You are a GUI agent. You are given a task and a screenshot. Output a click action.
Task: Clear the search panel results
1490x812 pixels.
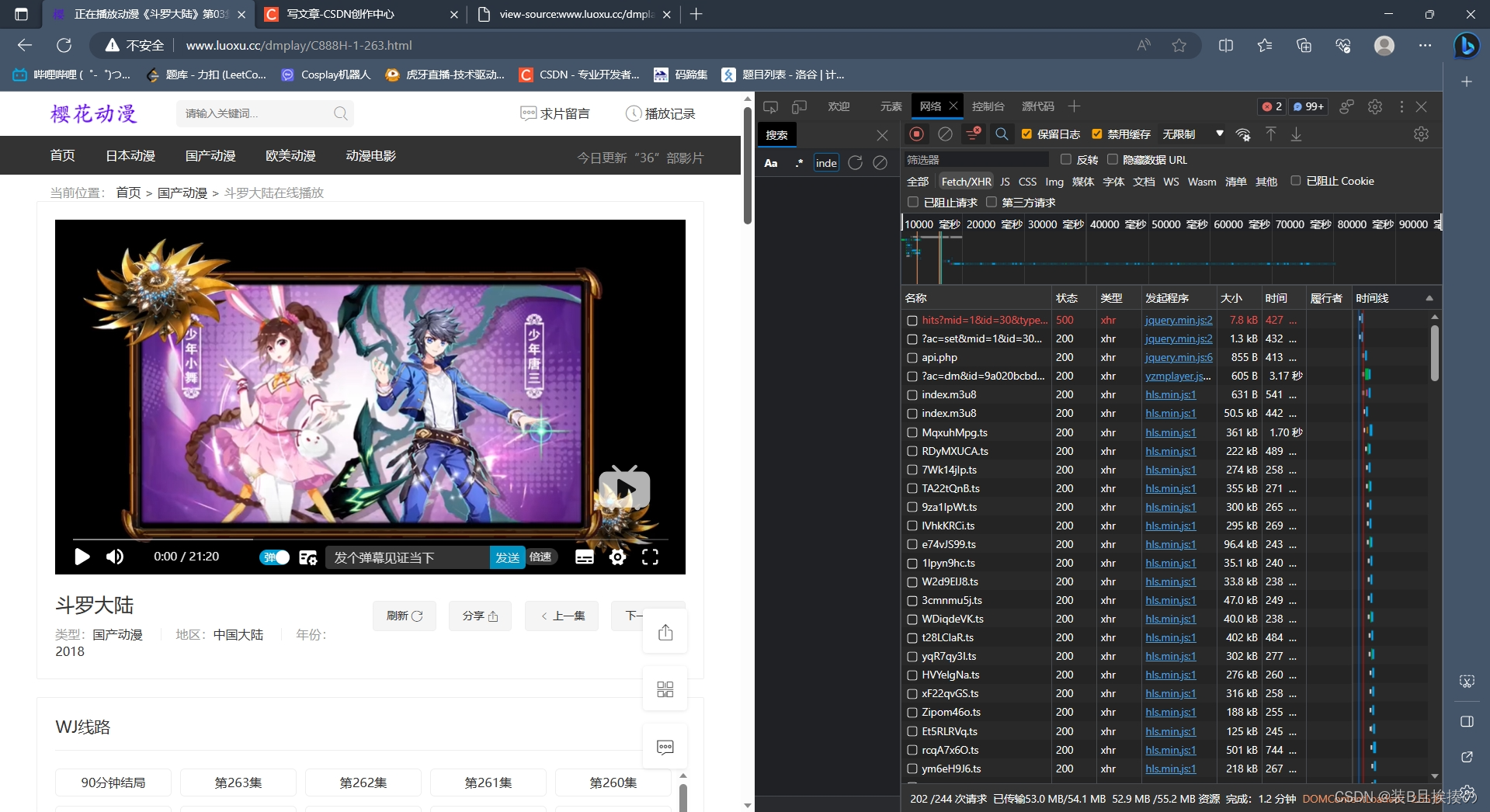point(880,163)
